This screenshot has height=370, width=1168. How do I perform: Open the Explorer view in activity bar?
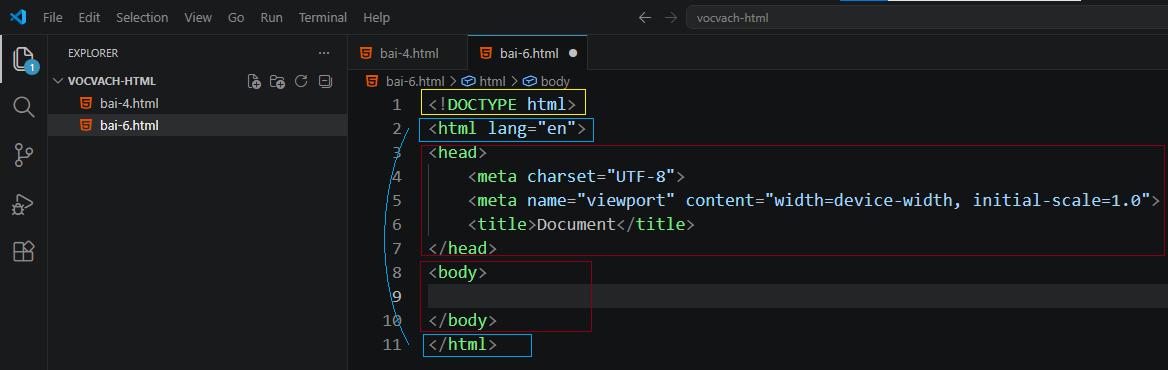coord(23,60)
